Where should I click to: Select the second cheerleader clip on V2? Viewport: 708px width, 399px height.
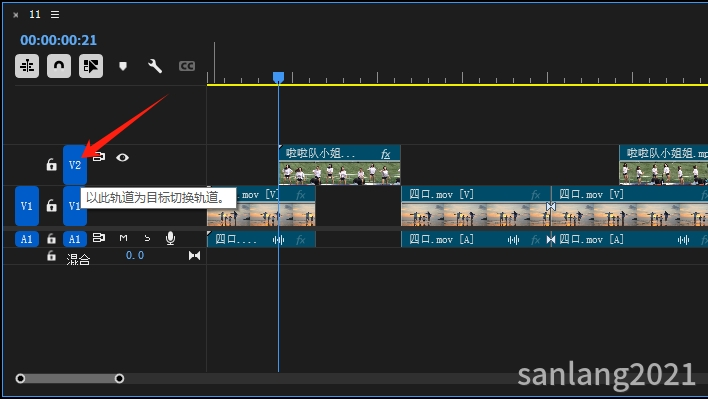tap(663, 165)
